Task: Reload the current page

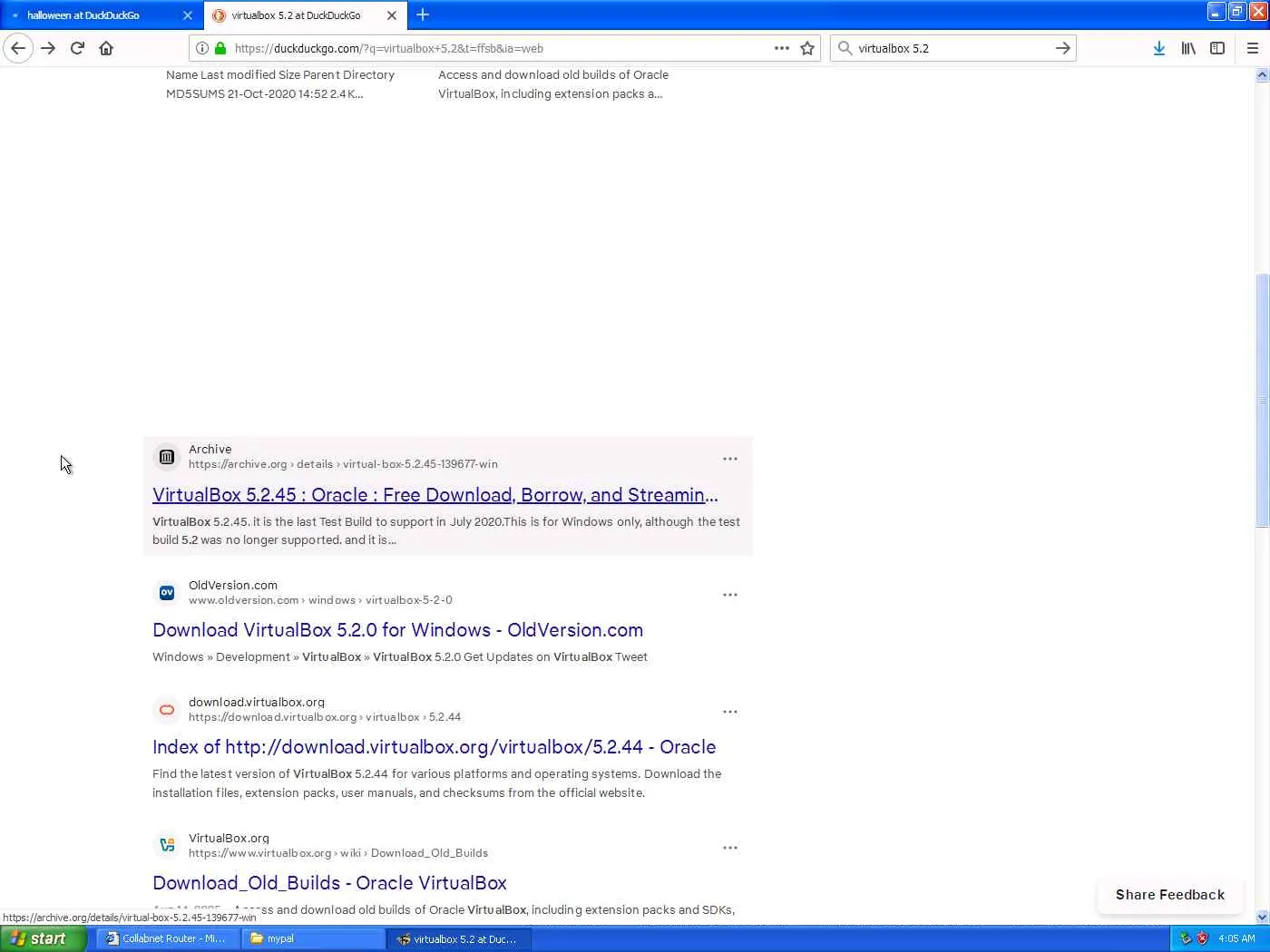Action: click(x=77, y=48)
